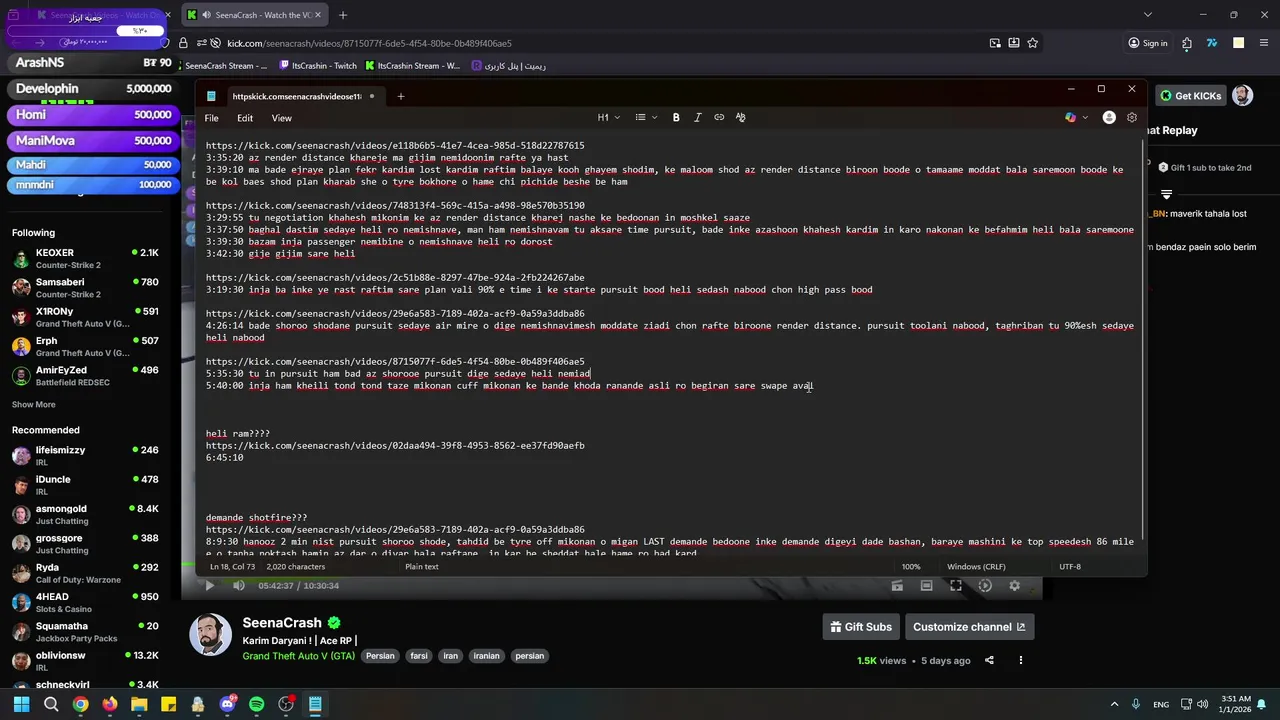Mute the Kick video player
Image resolution: width=1280 pixels, height=720 pixels.
[238, 585]
